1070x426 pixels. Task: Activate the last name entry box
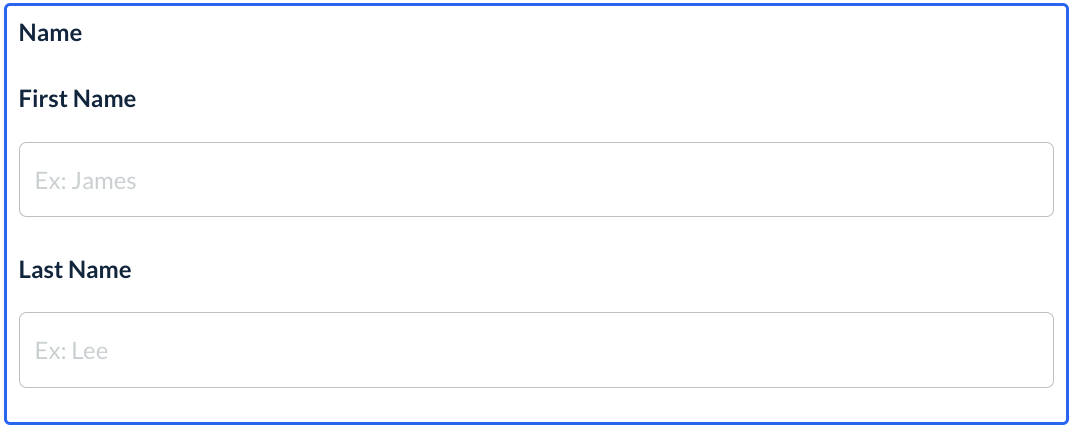tap(536, 350)
